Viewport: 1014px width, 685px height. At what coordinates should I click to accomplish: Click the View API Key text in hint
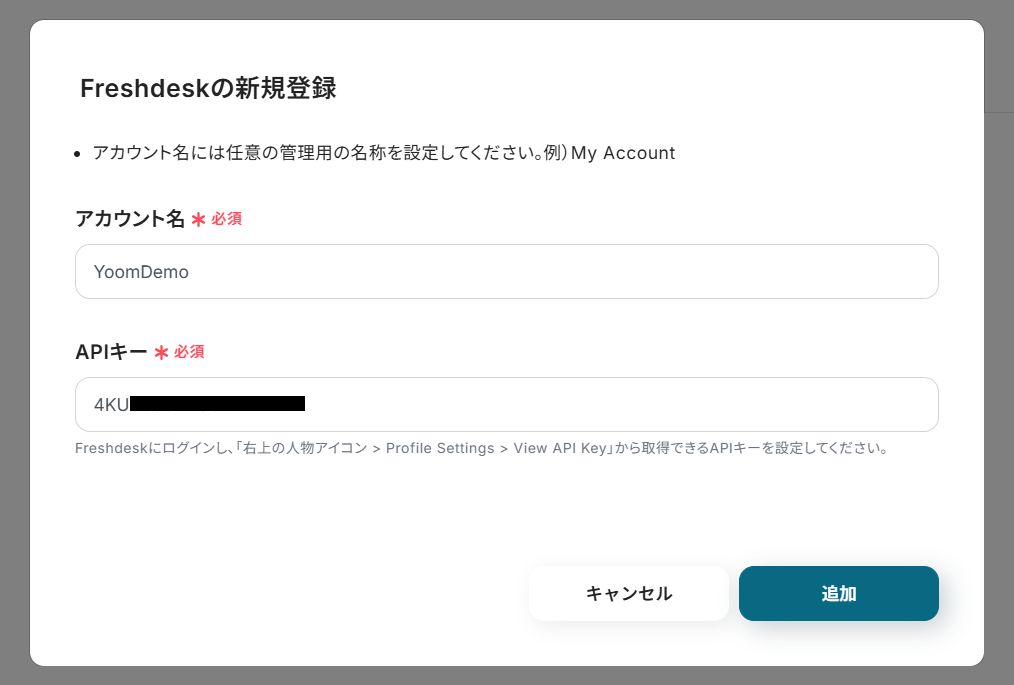pos(561,448)
